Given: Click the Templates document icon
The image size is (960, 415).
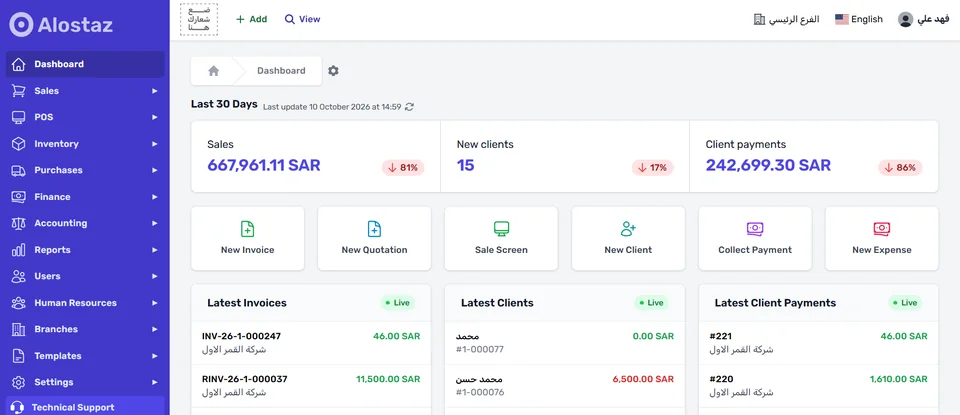Looking at the screenshot, I should pos(18,356).
